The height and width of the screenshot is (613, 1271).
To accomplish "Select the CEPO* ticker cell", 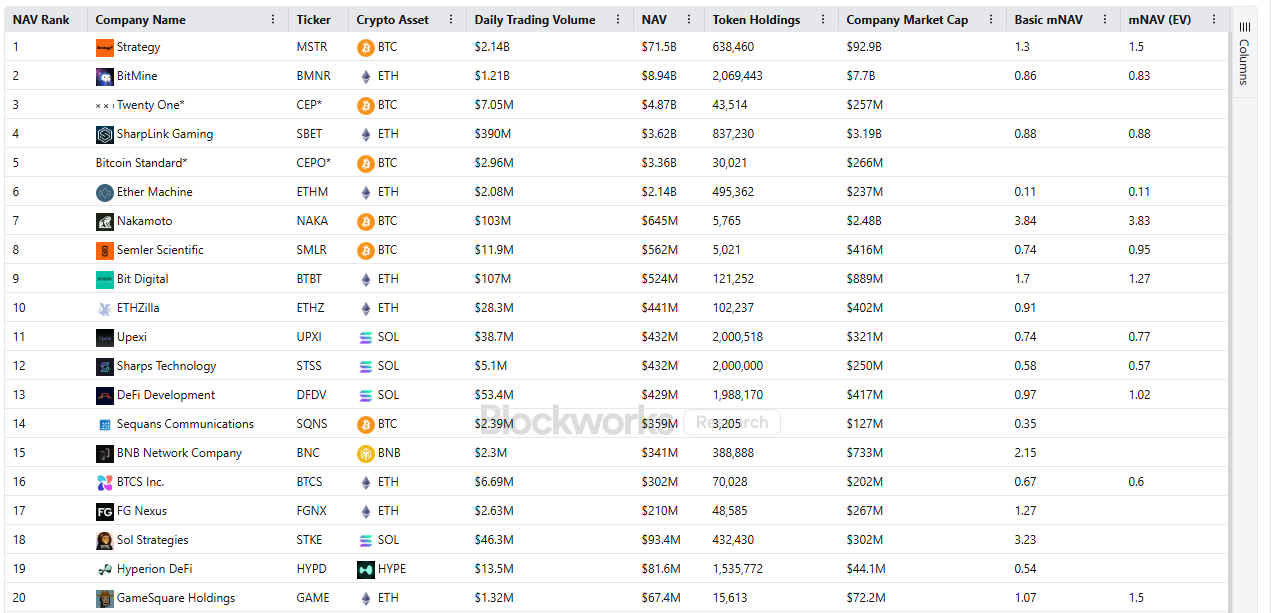I will coord(314,163).
